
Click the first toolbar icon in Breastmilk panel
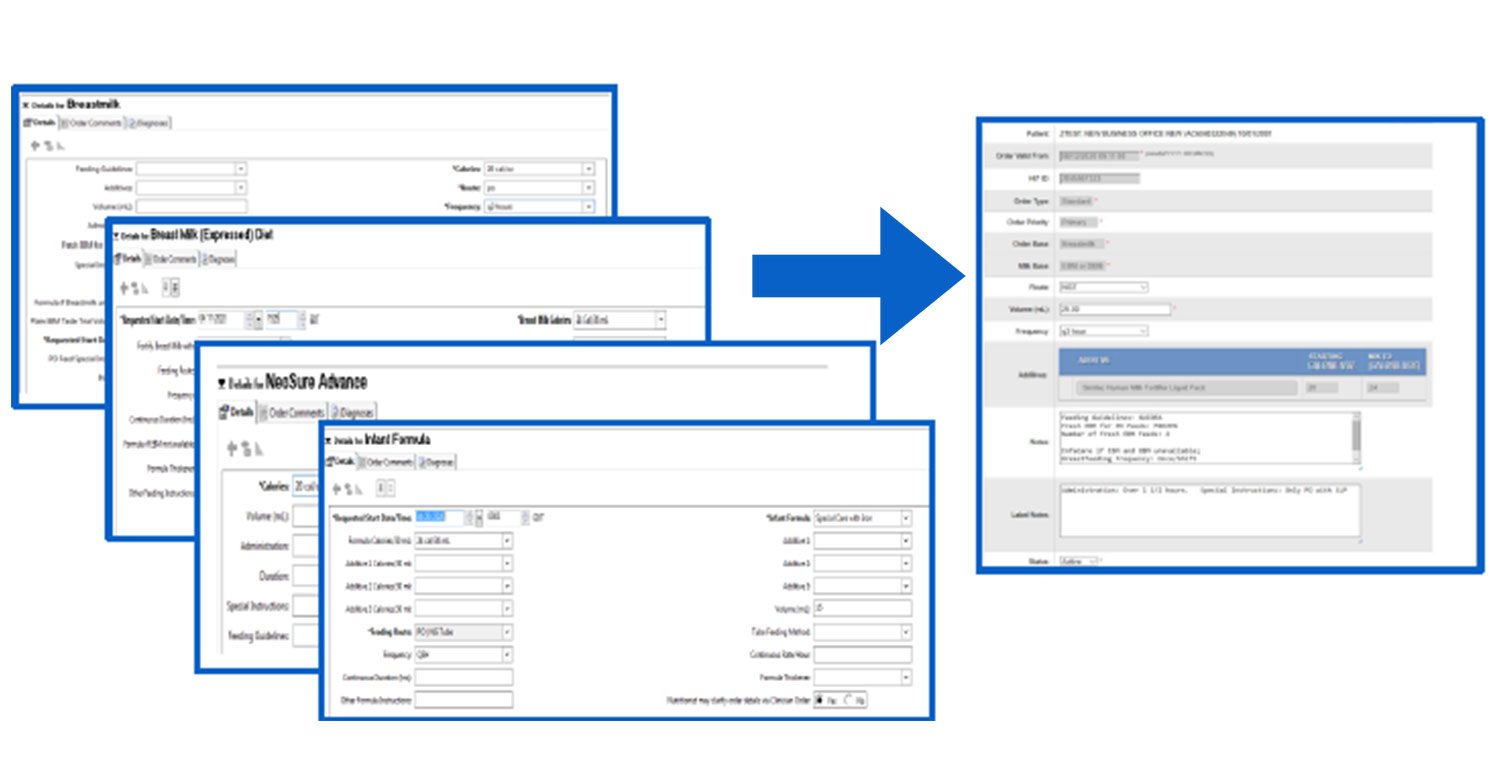click(35, 145)
